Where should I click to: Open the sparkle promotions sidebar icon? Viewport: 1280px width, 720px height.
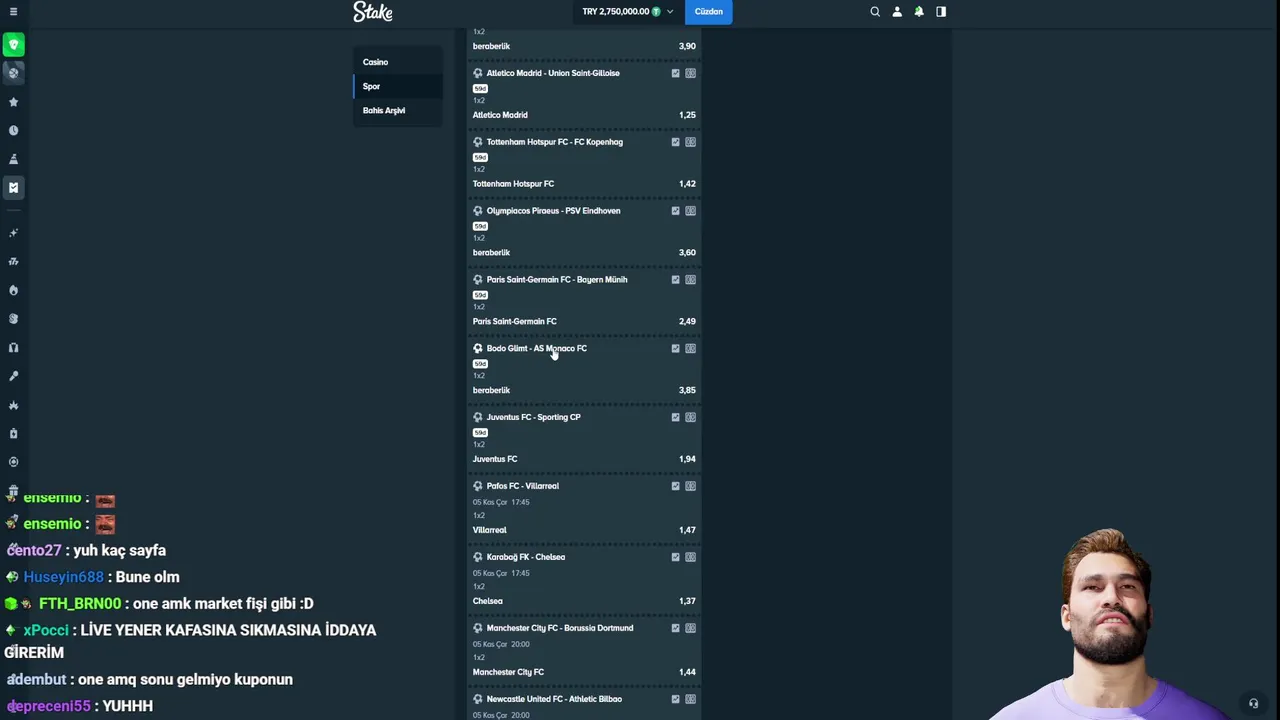13,233
